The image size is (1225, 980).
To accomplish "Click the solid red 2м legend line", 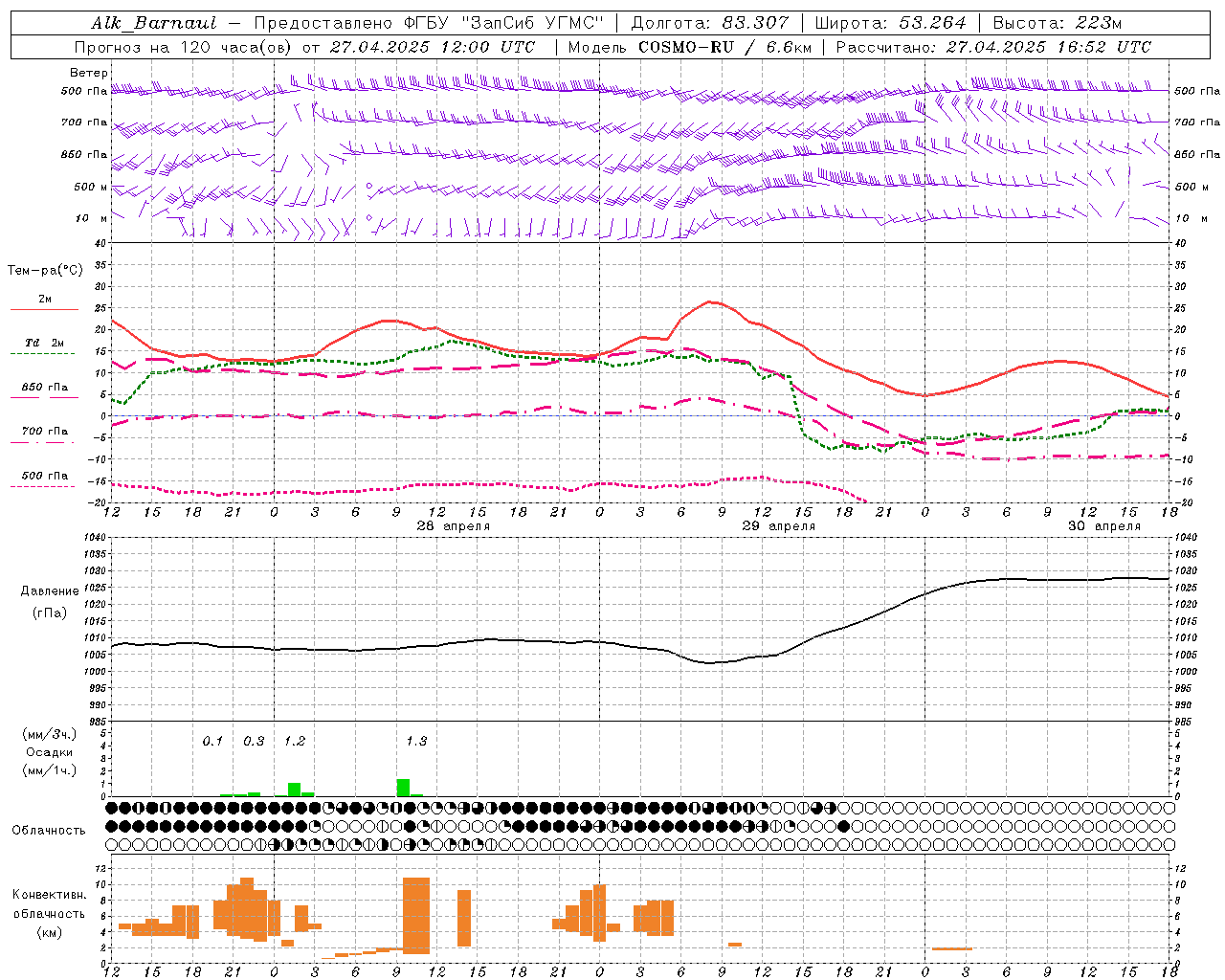I will [x=44, y=309].
